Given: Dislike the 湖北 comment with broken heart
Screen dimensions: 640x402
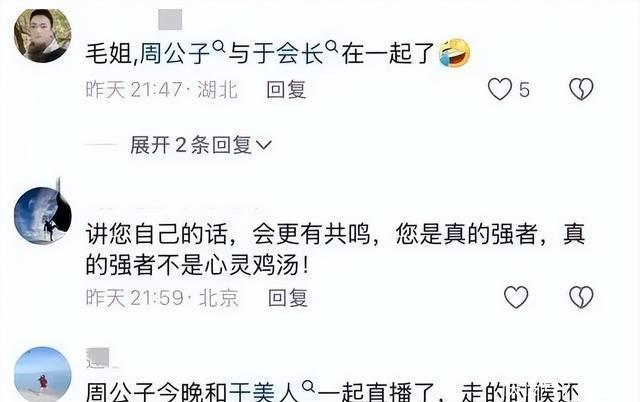Looking at the screenshot, I should (581, 89).
